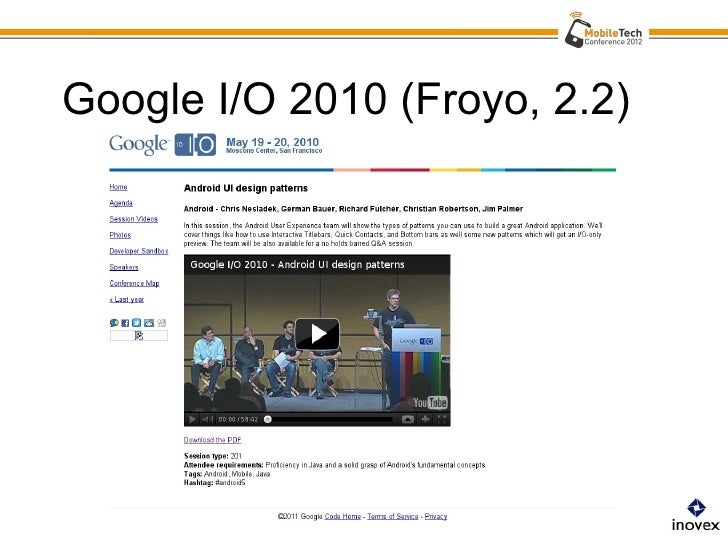
Task: Open the video quality pop-up menu
Action: (408, 420)
